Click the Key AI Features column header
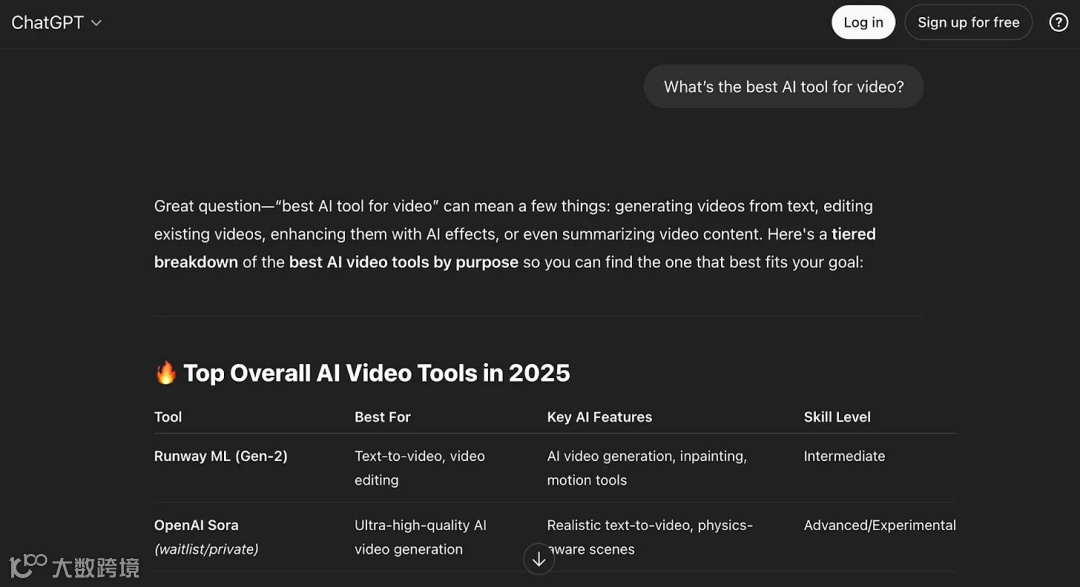The width and height of the screenshot is (1080, 587). pos(599,417)
